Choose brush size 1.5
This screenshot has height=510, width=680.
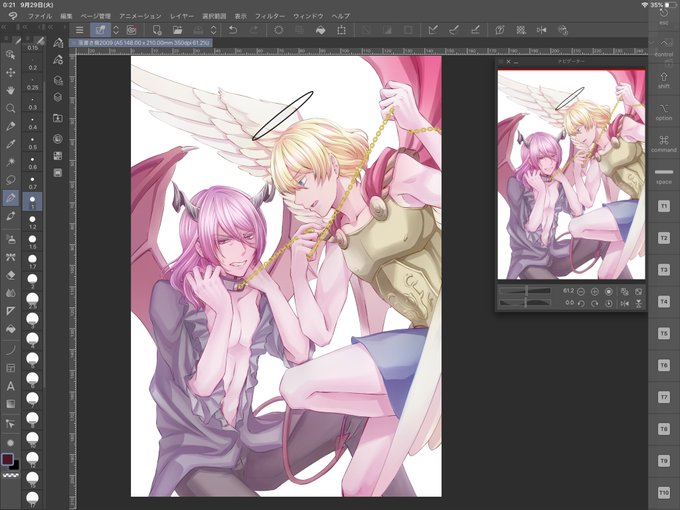tap(33, 242)
